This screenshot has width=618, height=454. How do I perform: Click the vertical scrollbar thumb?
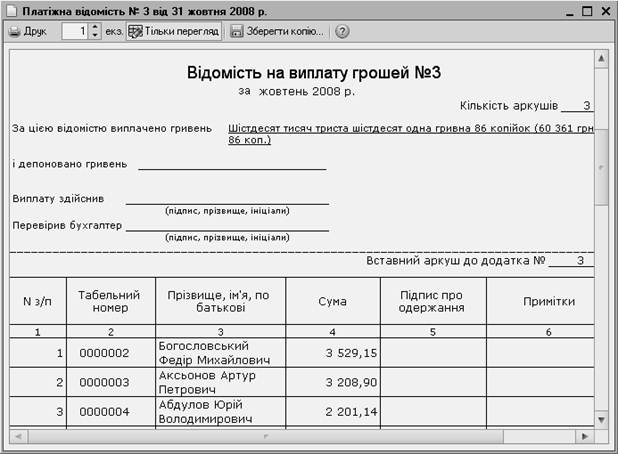coord(601,167)
